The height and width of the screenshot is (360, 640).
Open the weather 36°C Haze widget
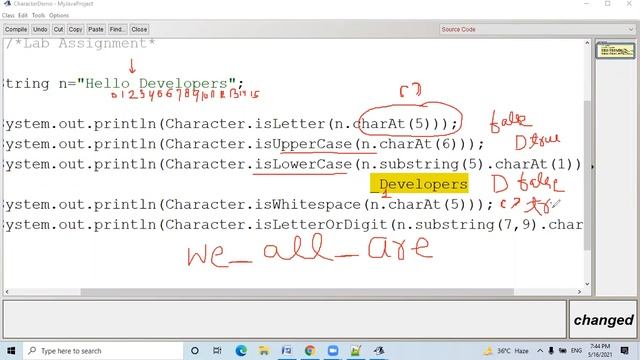[506, 351]
